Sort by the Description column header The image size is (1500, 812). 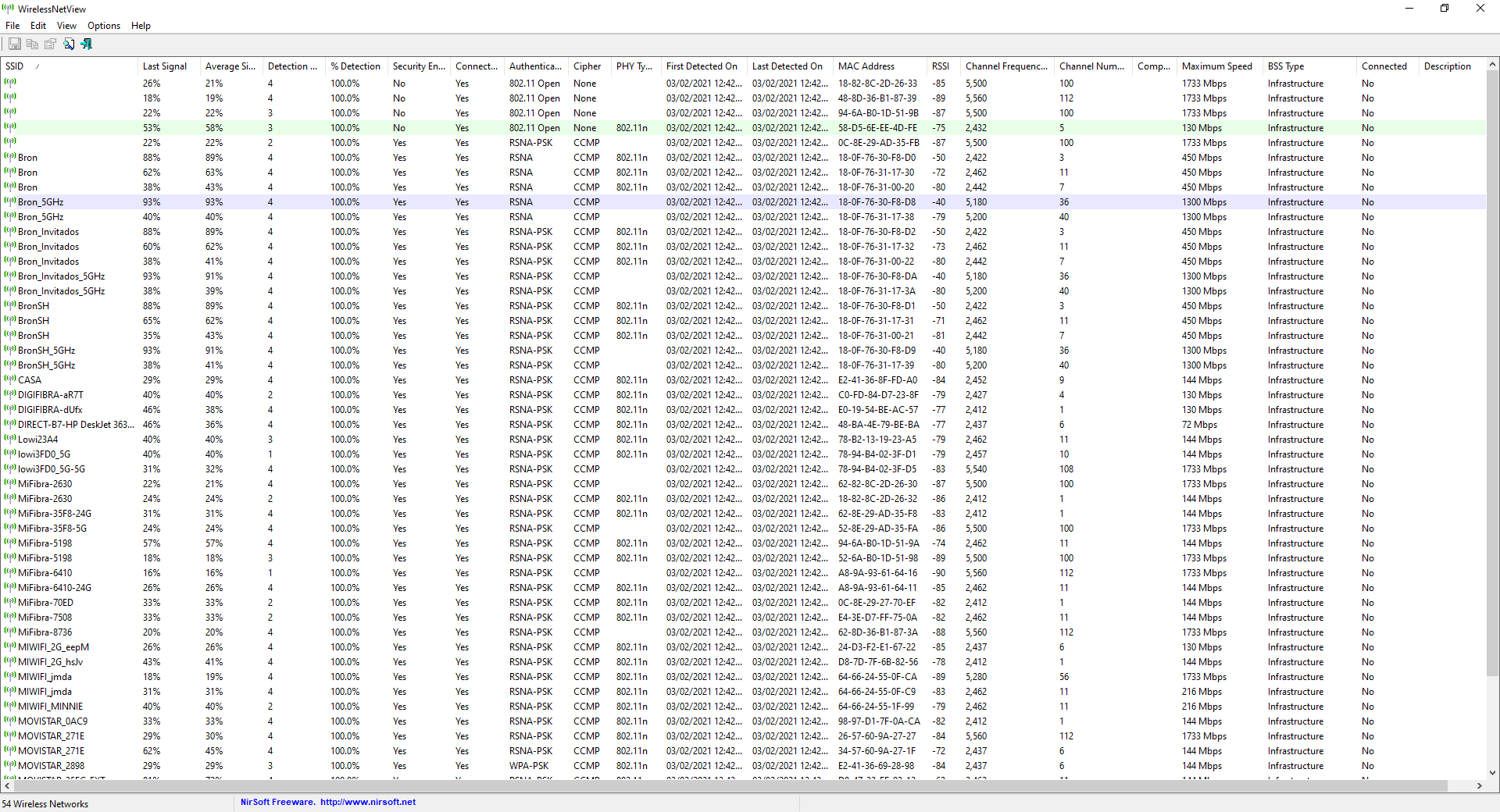tap(1451, 66)
